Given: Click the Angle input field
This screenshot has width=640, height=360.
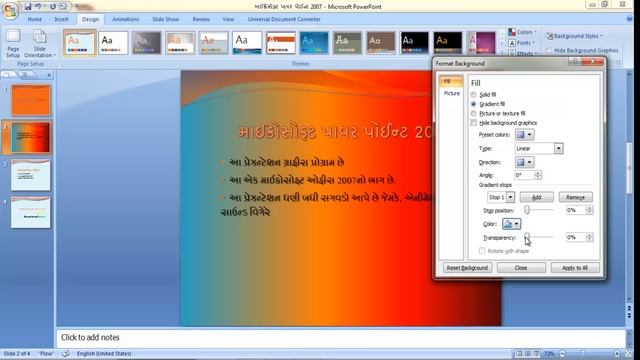Looking at the screenshot, I should (x=524, y=175).
